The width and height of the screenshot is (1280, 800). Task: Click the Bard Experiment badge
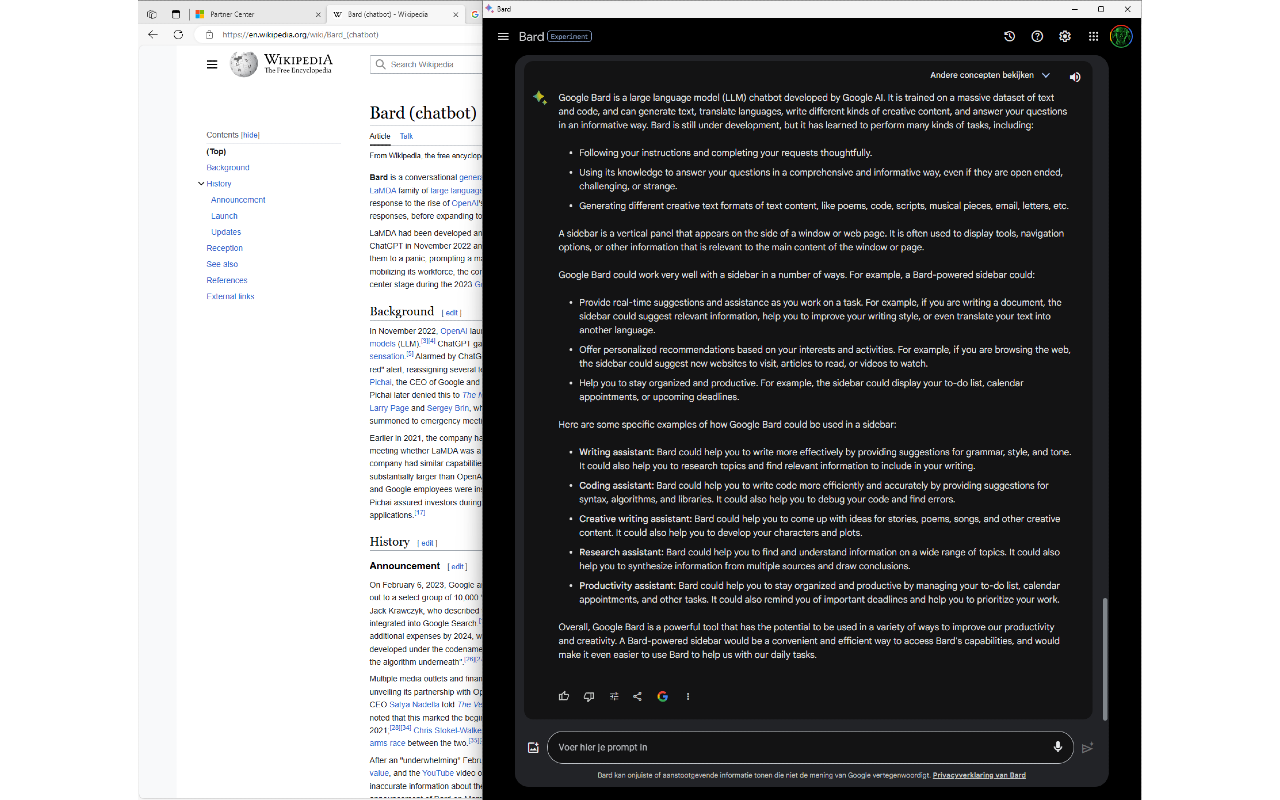[x=570, y=37]
